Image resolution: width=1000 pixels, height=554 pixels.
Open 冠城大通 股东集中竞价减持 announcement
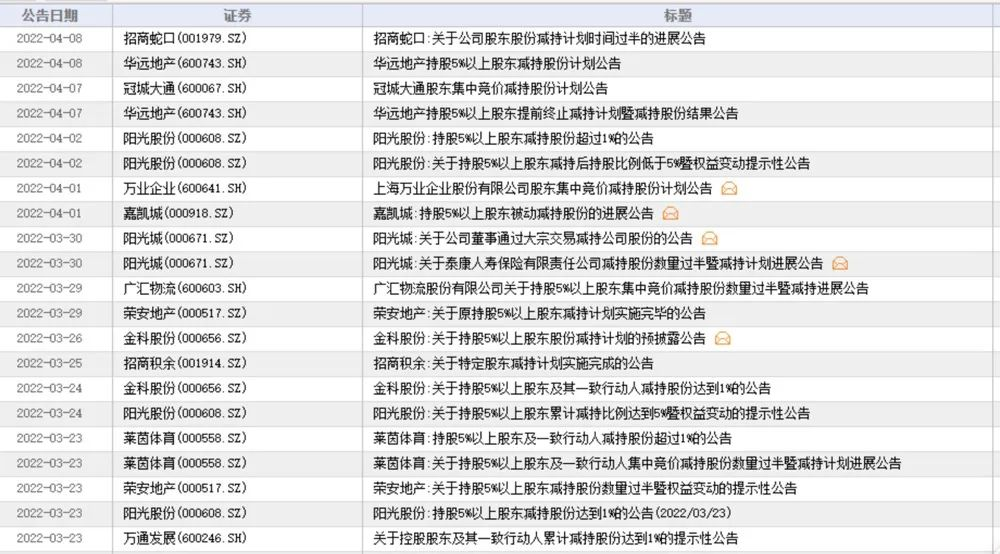pos(490,89)
